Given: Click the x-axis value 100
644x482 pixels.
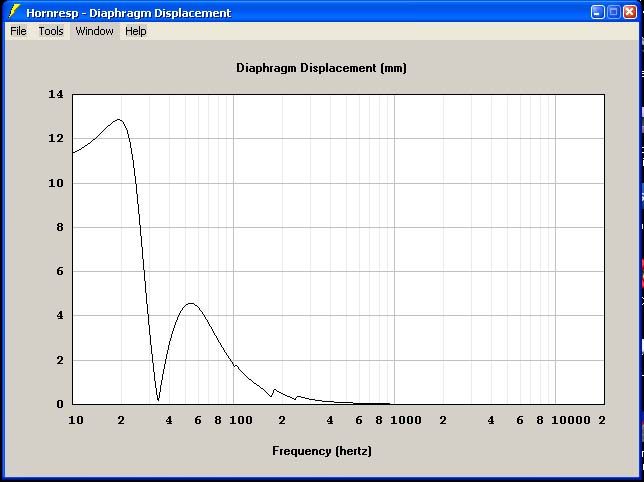Looking at the screenshot, I should coord(241,420).
